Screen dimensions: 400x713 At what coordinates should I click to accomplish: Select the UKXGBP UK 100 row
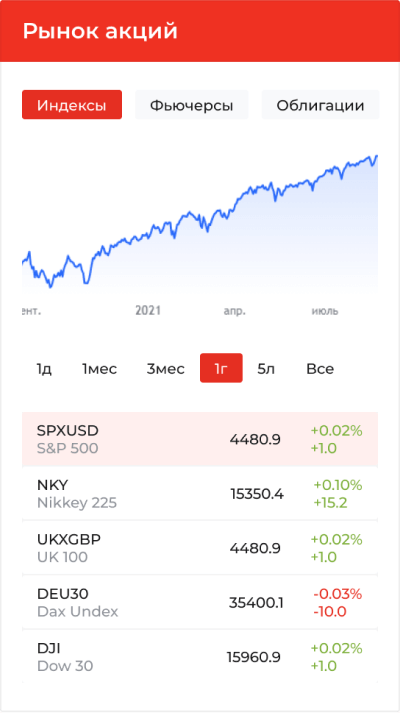point(200,547)
